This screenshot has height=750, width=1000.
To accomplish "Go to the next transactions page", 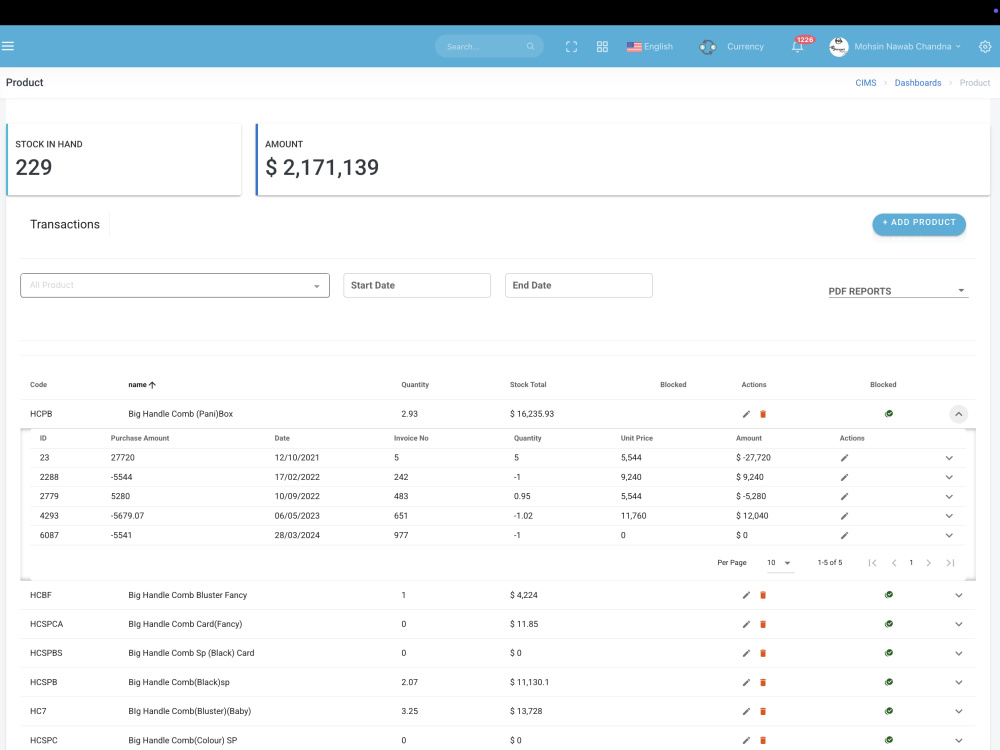I will coord(929,562).
